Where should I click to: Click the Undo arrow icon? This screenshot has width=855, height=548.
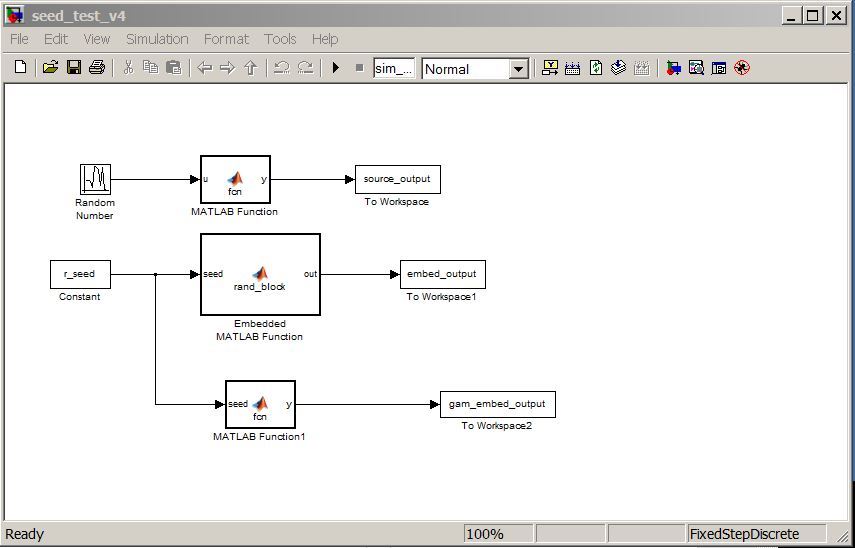pos(281,68)
